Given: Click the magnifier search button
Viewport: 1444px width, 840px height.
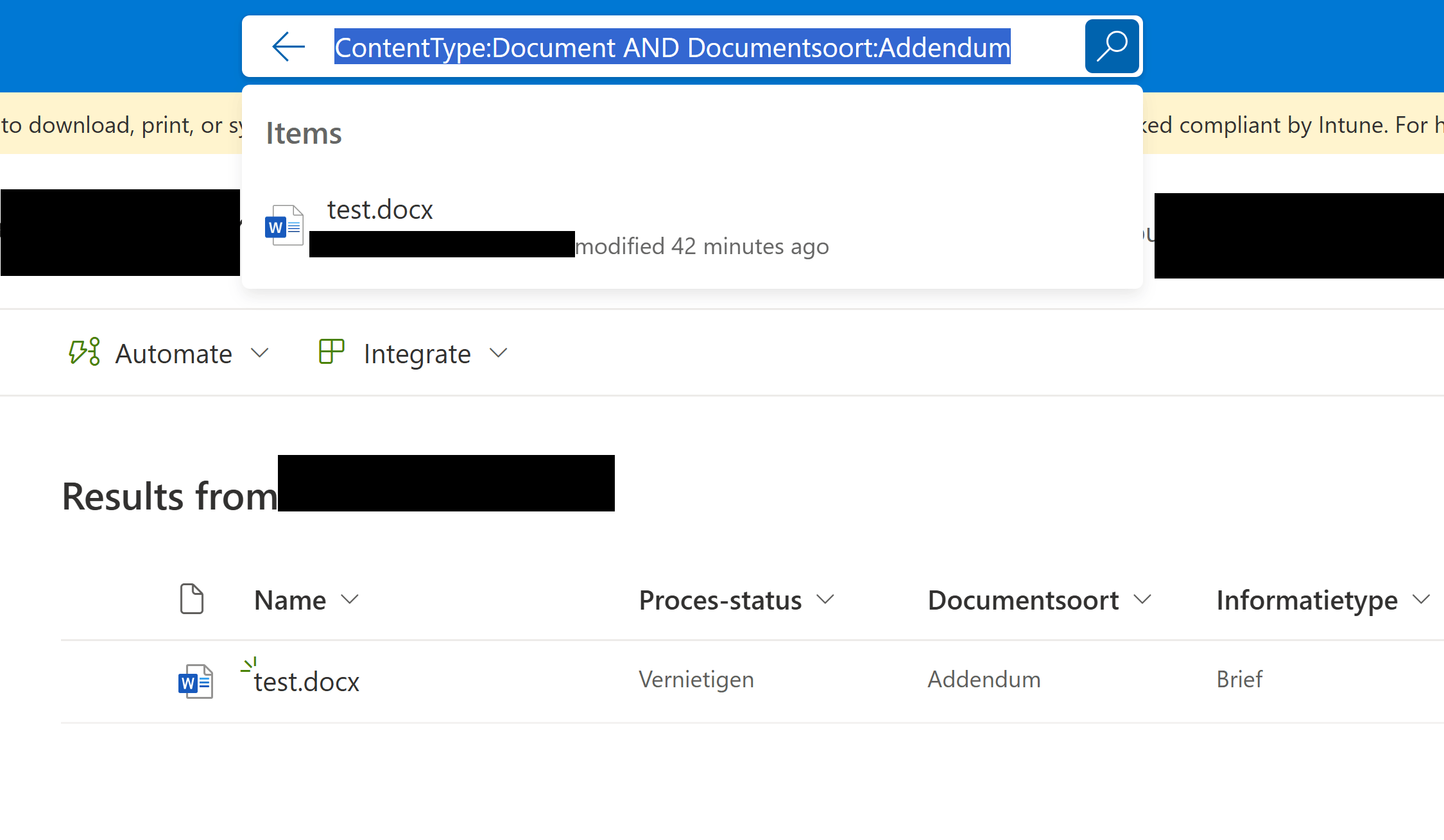Looking at the screenshot, I should pos(1112,47).
